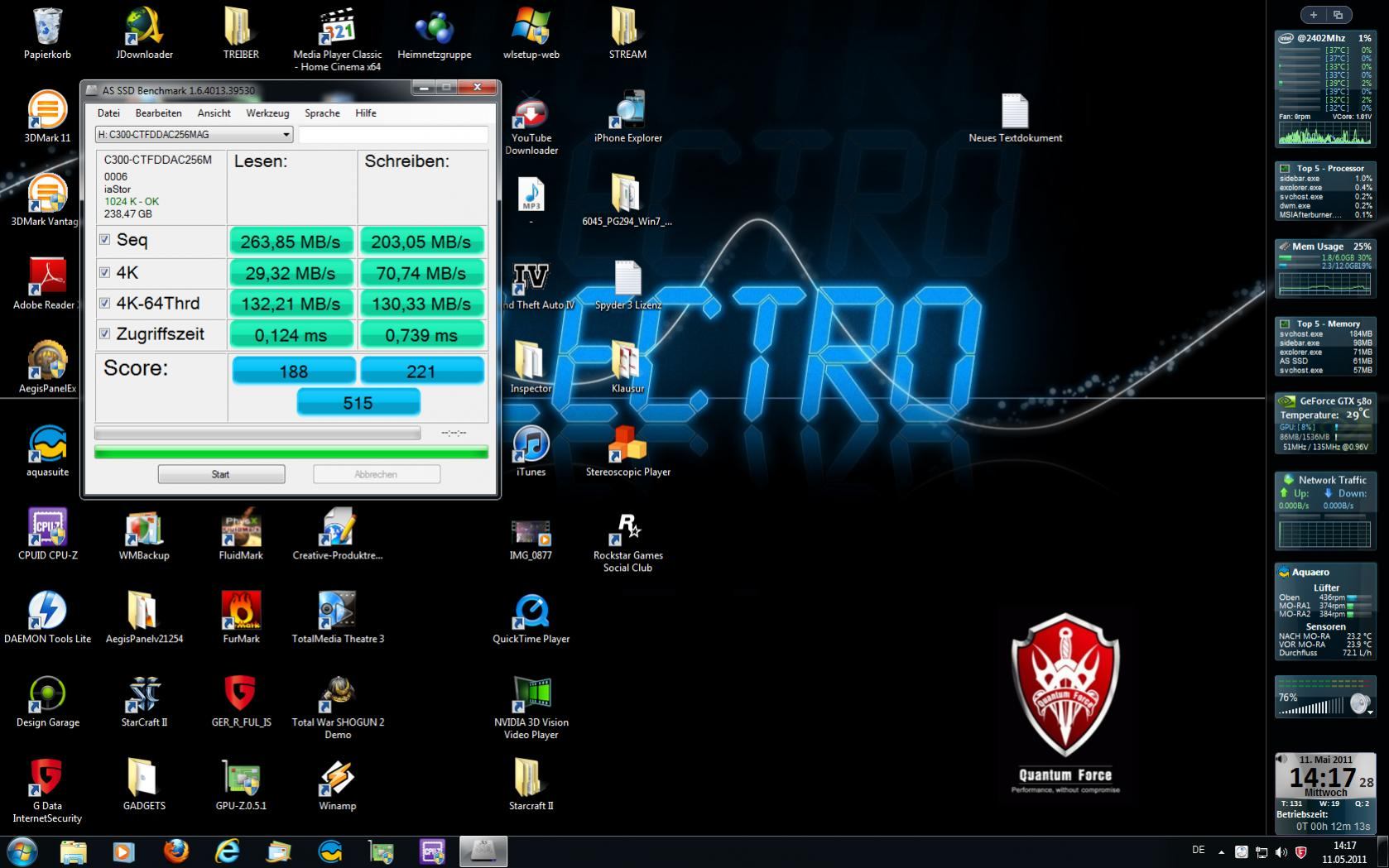Click the grey current test progress bar
The height and width of the screenshot is (868, 1389).
coord(257,433)
